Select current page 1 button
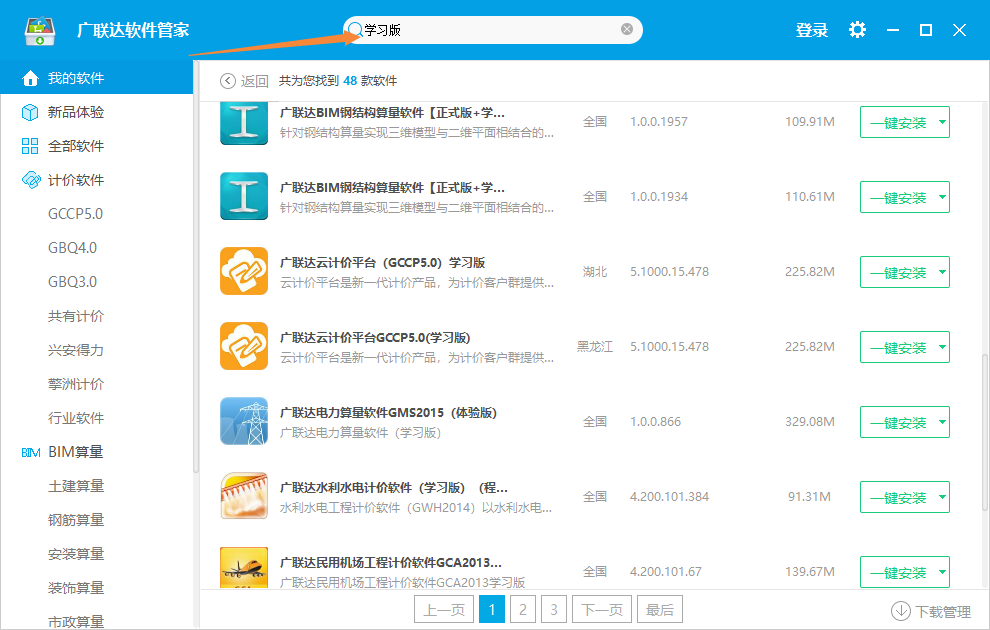This screenshot has height=630, width=990. pos(492,610)
